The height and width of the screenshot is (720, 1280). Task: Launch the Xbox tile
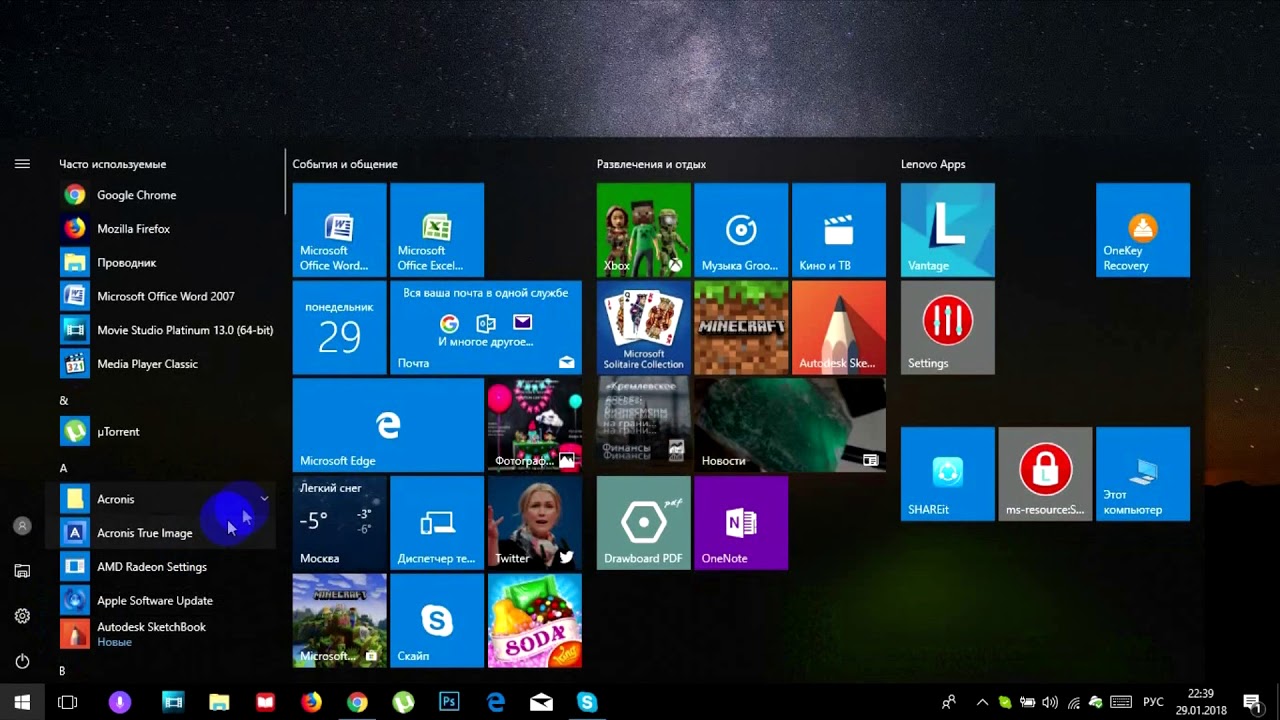pos(643,229)
